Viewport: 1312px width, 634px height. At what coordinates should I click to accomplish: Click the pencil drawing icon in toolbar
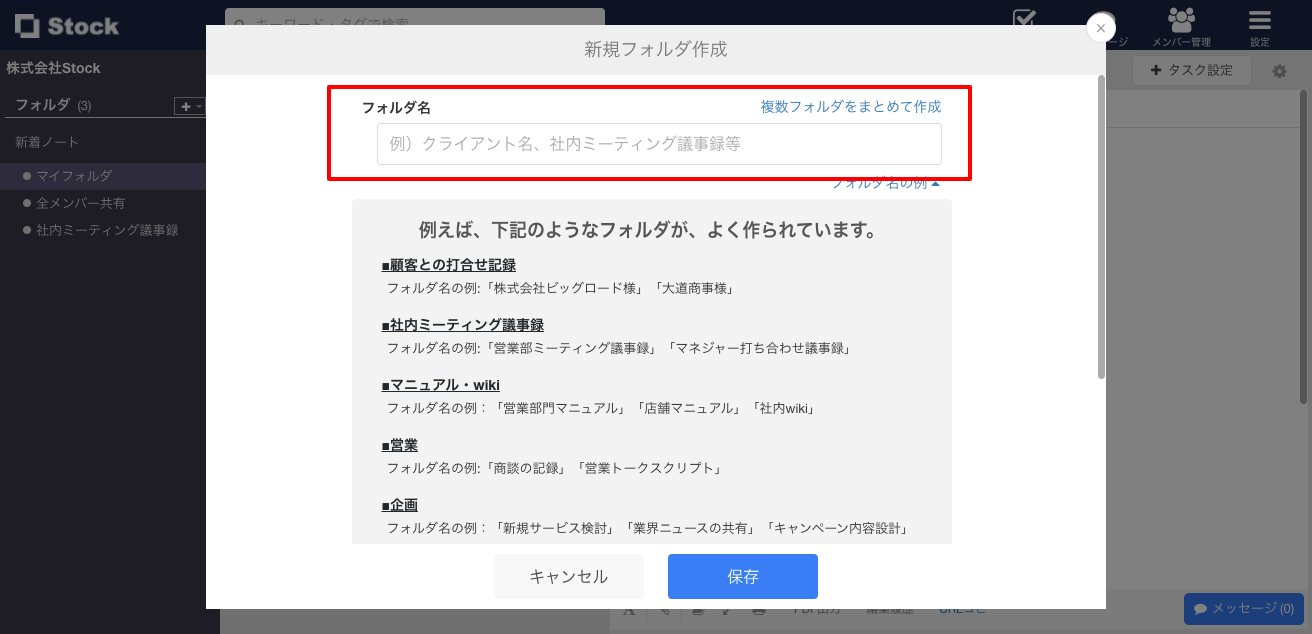point(727,610)
